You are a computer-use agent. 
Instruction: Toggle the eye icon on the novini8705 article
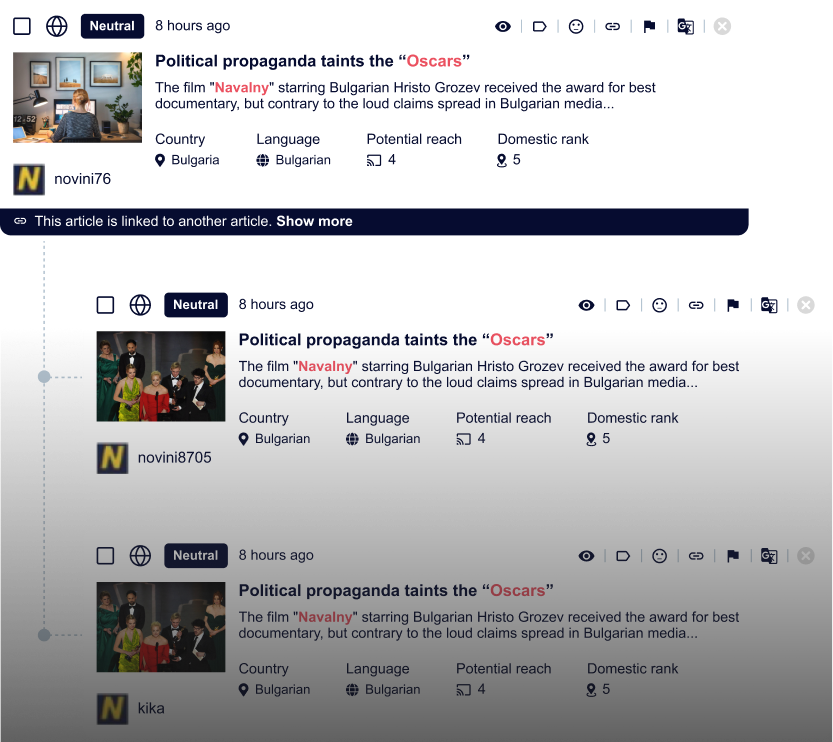(x=586, y=305)
